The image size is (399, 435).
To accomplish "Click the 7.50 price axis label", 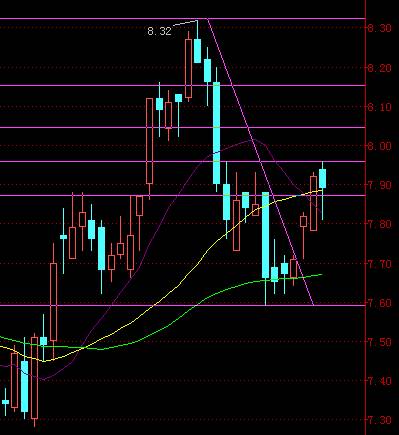I will click(379, 342).
